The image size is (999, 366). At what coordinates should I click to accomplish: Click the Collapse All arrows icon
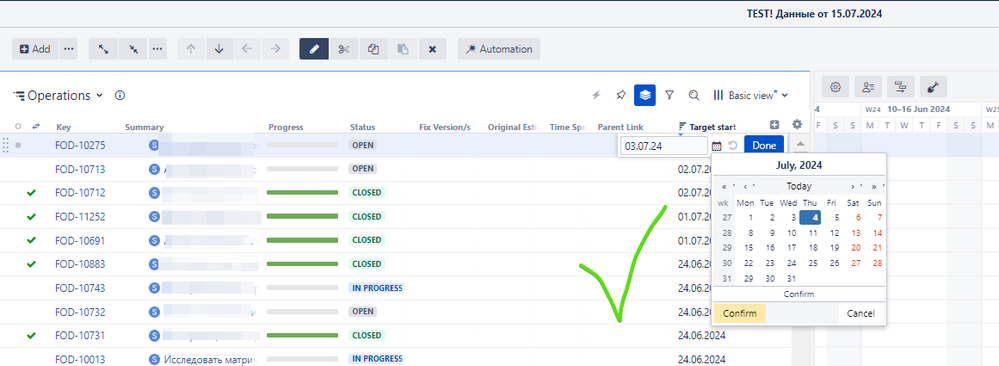coord(134,49)
